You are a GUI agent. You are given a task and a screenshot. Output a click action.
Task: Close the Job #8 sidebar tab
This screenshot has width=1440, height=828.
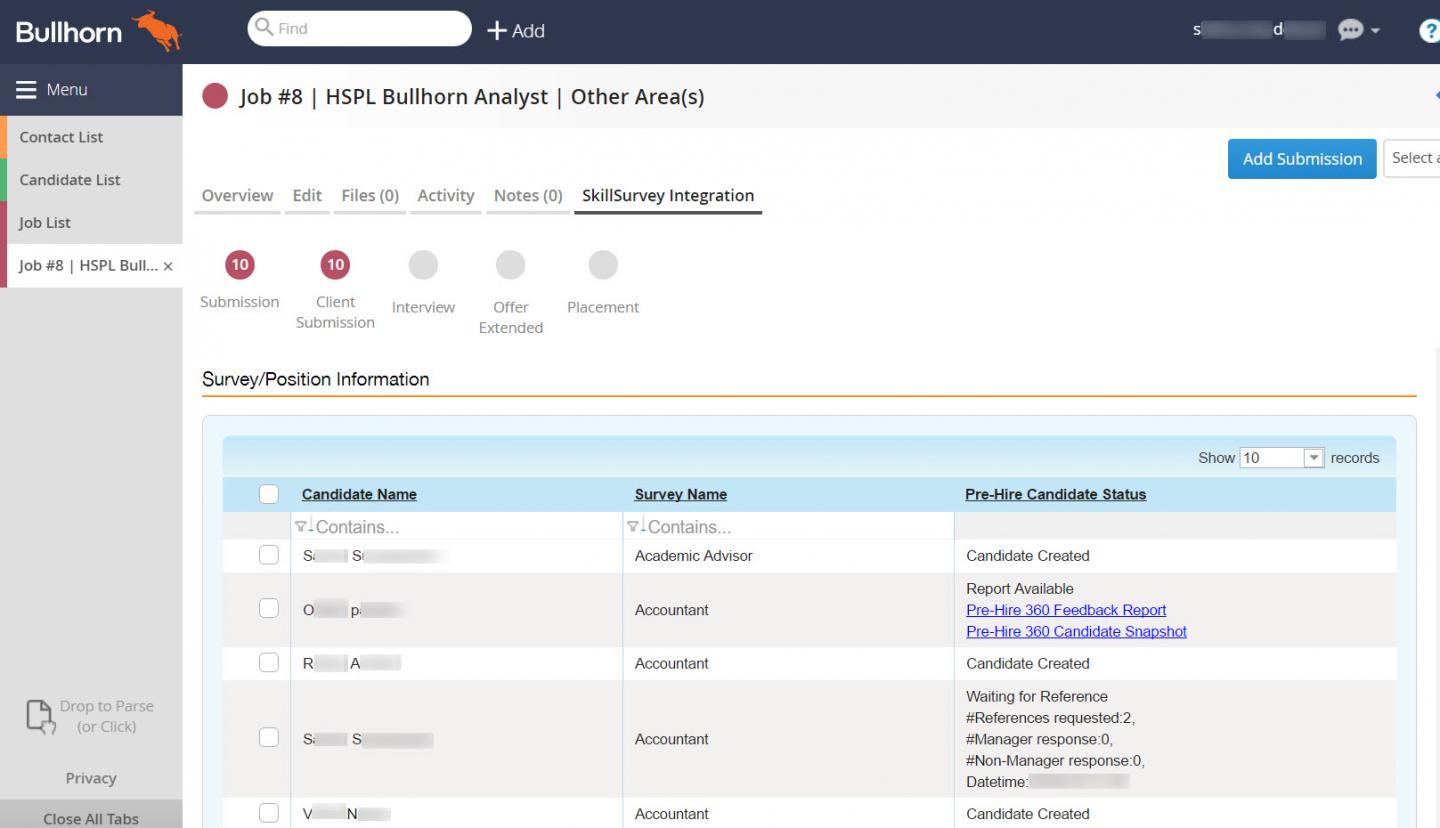click(168, 266)
